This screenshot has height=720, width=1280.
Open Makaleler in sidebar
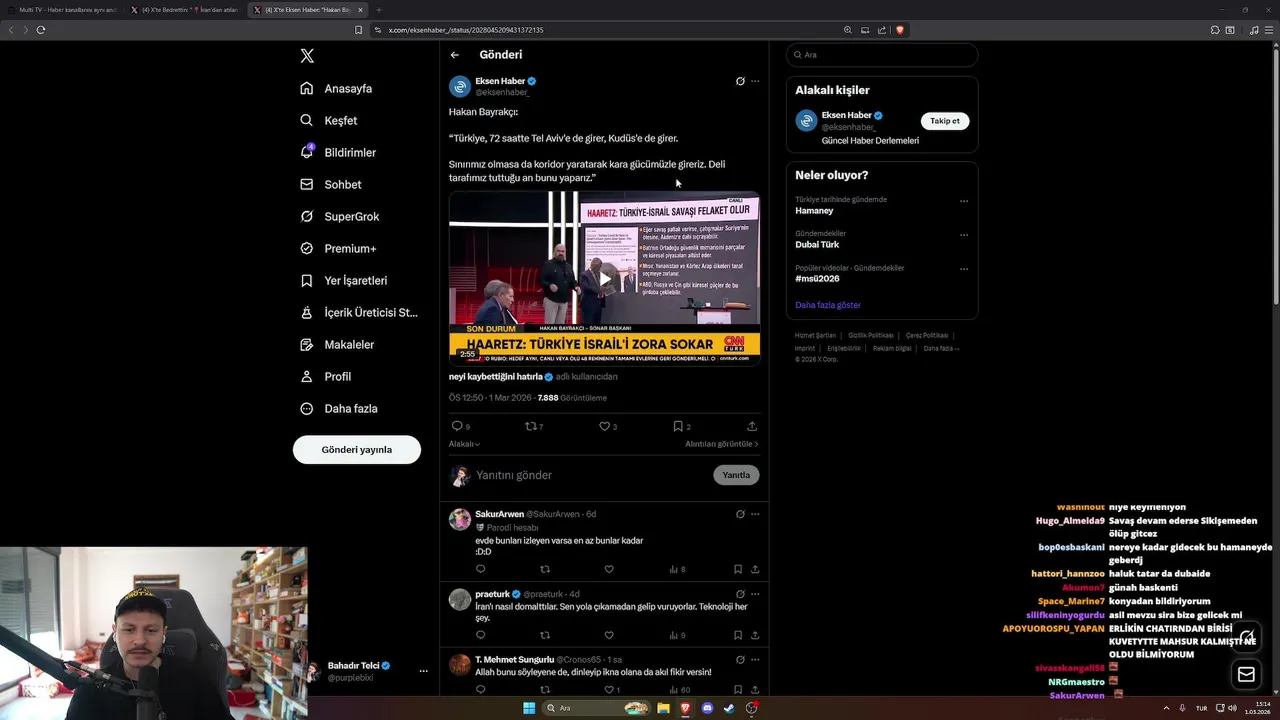[x=337, y=344]
